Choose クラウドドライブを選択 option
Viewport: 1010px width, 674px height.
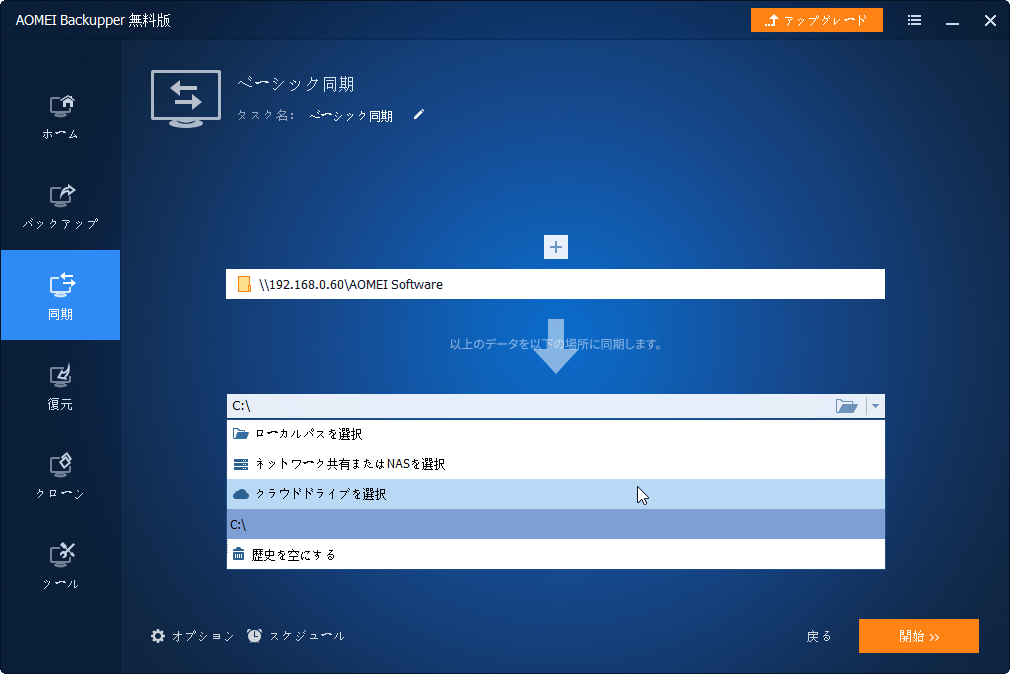pos(556,494)
